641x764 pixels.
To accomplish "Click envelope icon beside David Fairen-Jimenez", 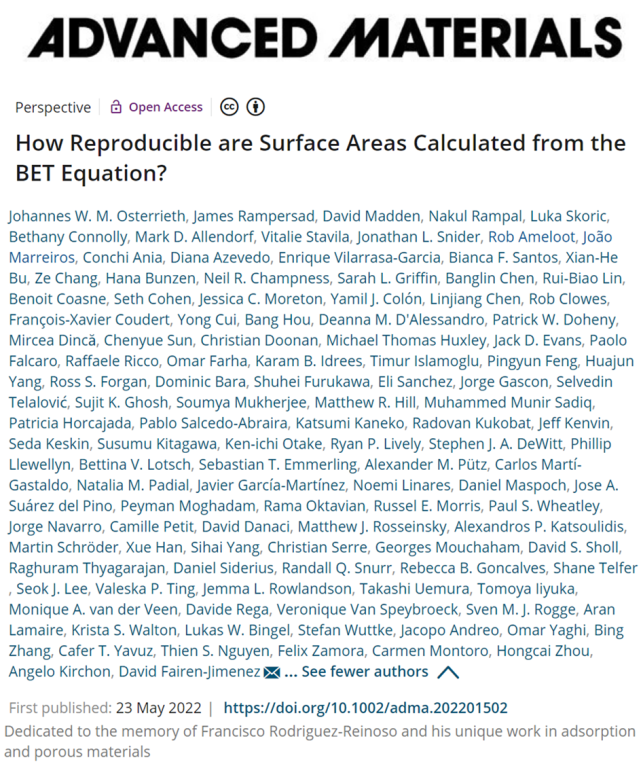I will (x=271, y=673).
